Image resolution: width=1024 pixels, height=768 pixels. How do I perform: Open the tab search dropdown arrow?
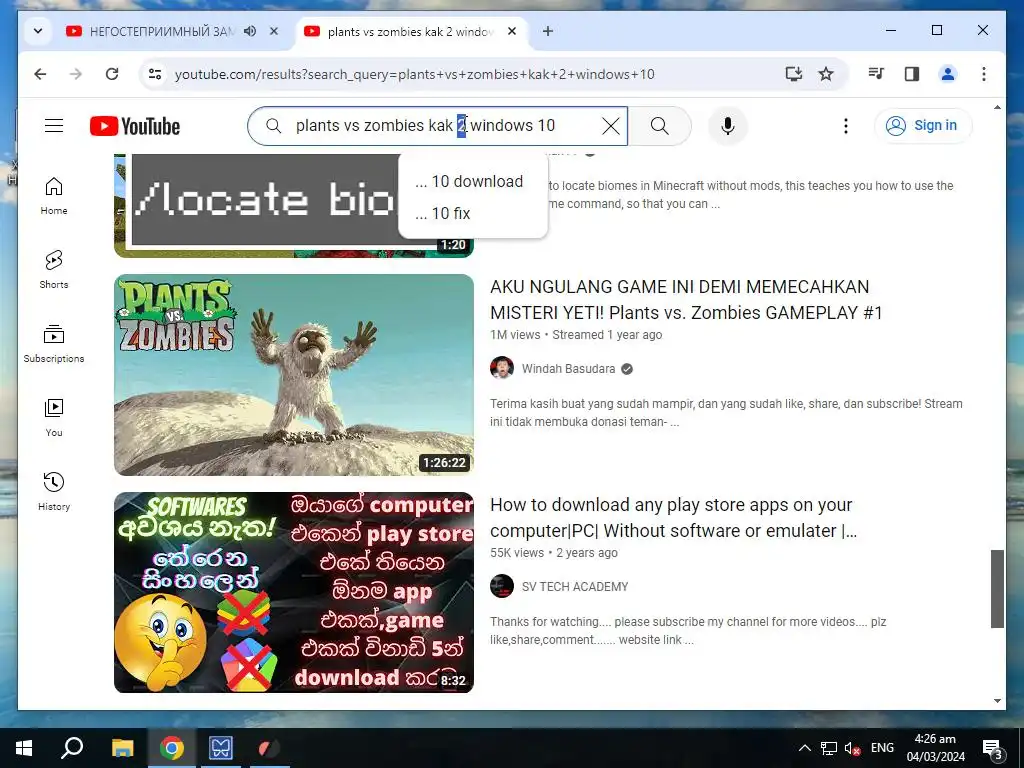click(x=38, y=31)
